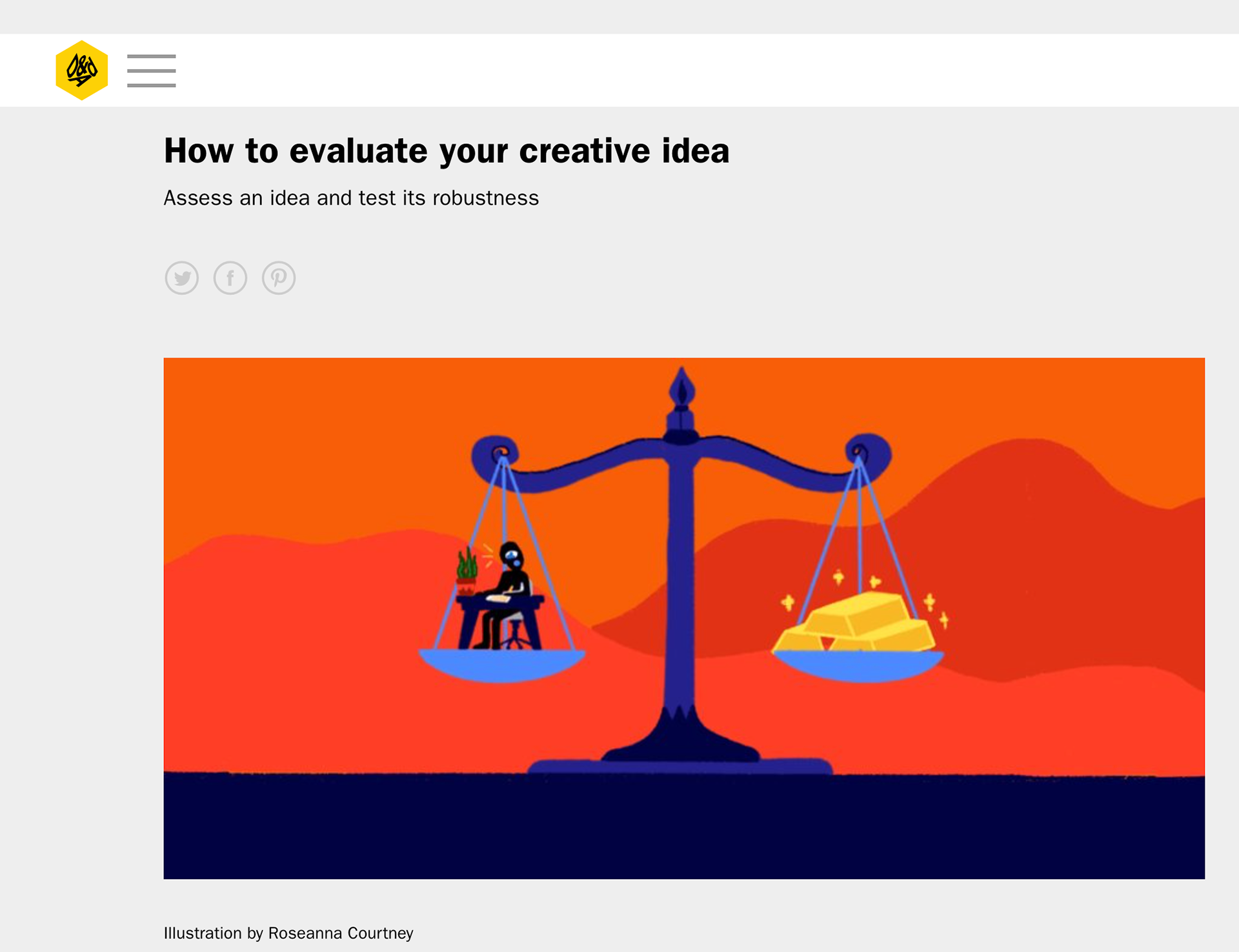Click the yellow D&AD hexagon logo
1239x952 pixels.
[81, 70]
